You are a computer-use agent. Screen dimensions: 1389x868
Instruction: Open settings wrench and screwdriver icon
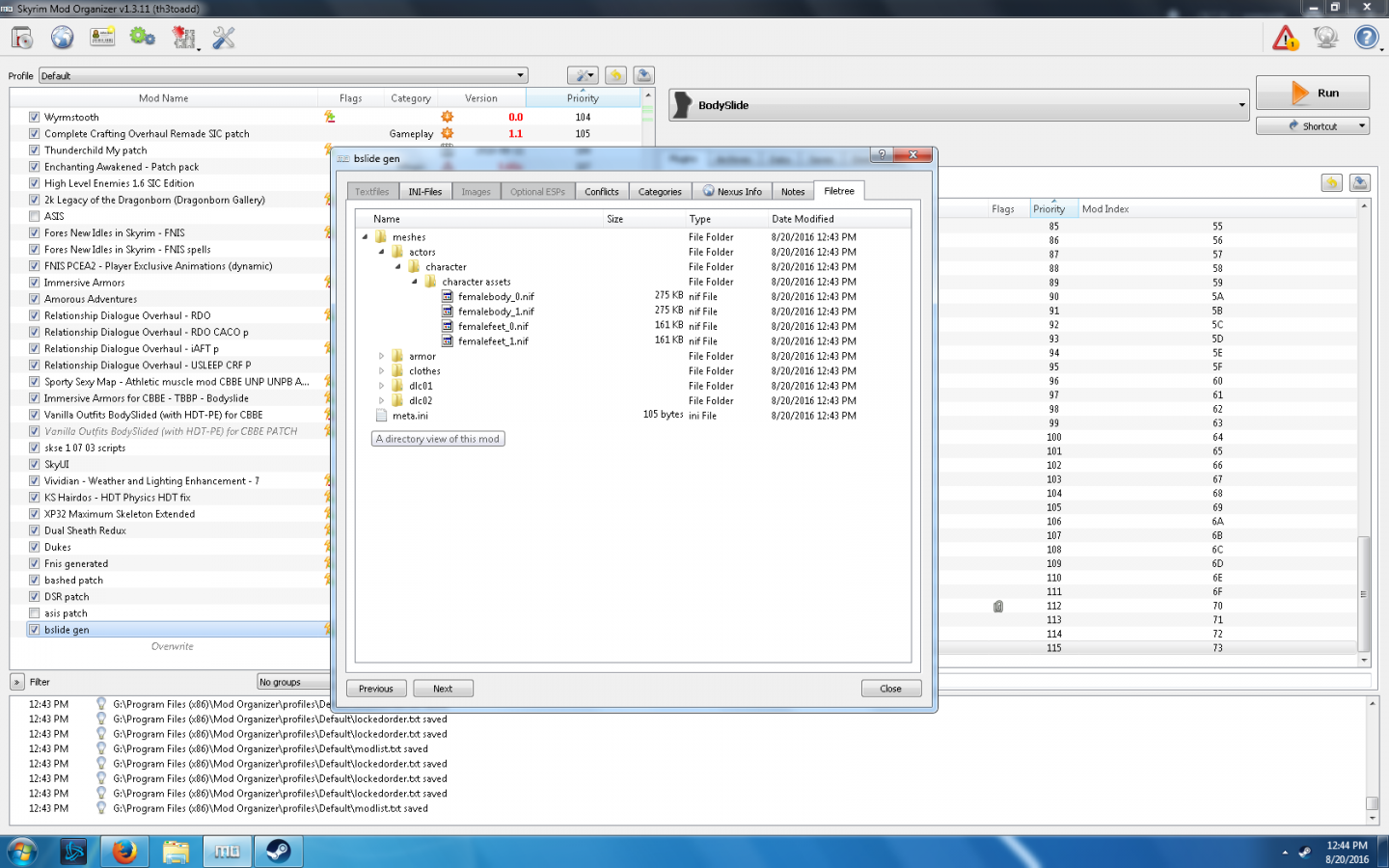(224, 38)
